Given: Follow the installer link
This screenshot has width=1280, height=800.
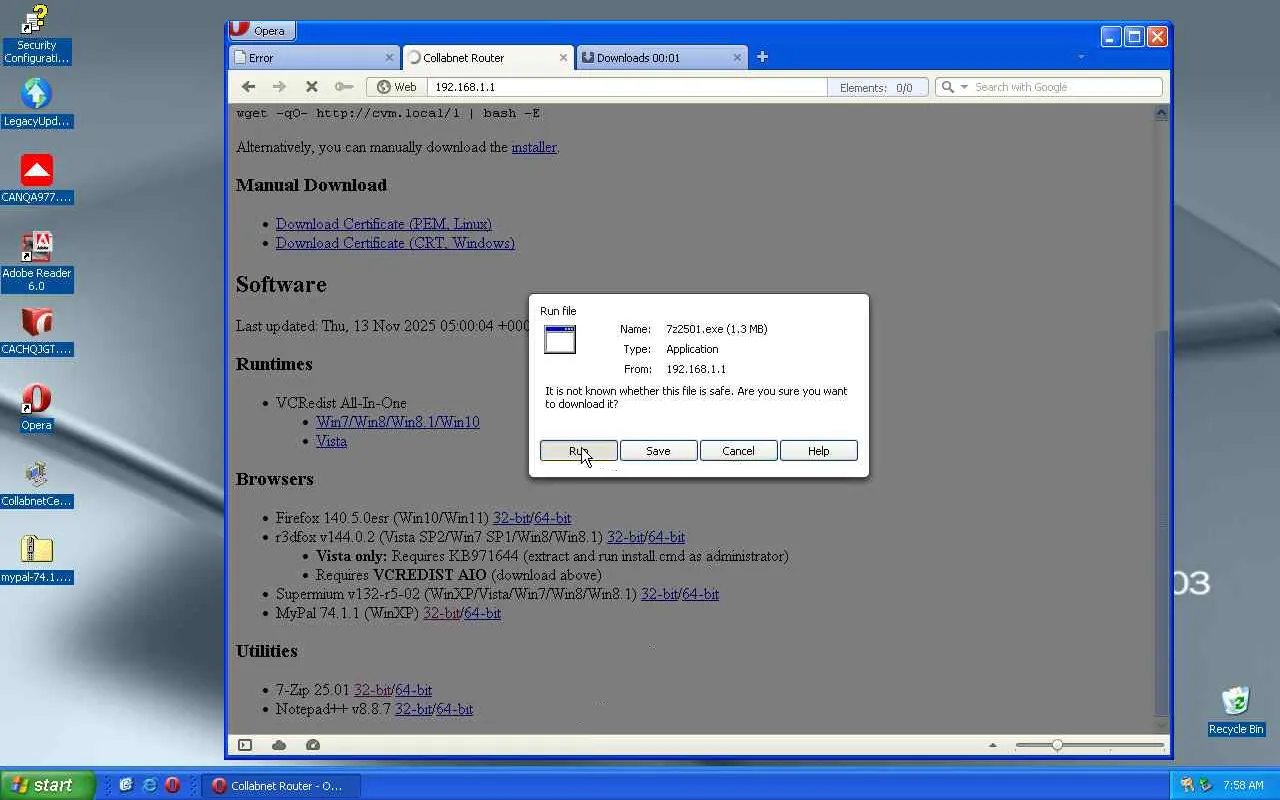Looking at the screenshot, I should pyautogui.click(x=534, y=147).
